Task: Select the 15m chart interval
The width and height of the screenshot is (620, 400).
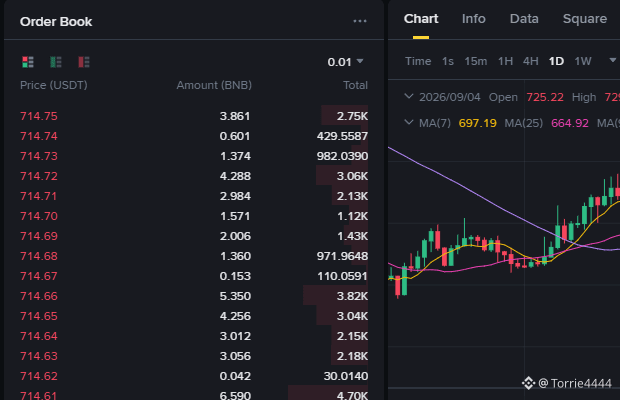Action: point(476,61)
